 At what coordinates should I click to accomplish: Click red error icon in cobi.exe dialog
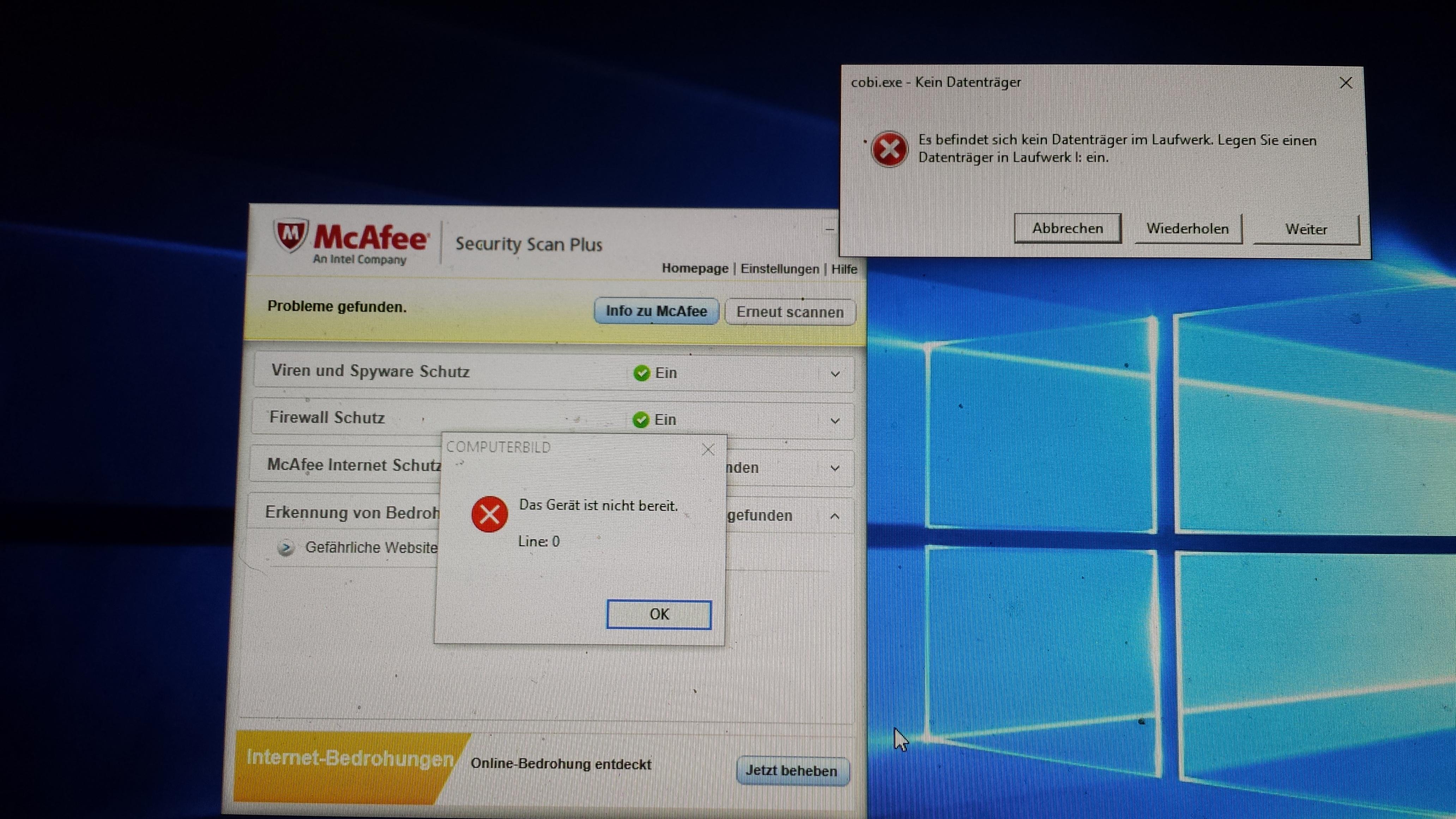tap(890, 150)
